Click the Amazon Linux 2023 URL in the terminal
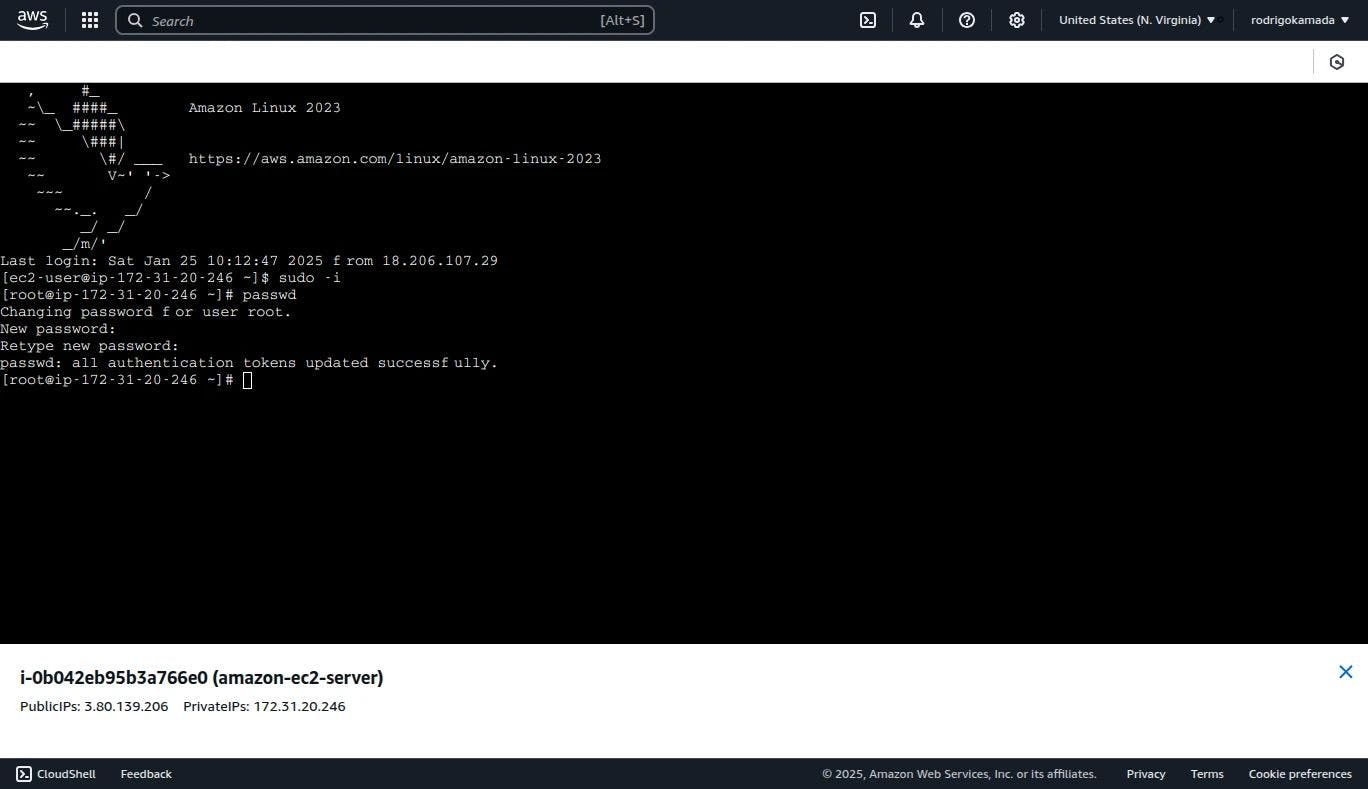 pyautogui.click(x=395, y=158)
